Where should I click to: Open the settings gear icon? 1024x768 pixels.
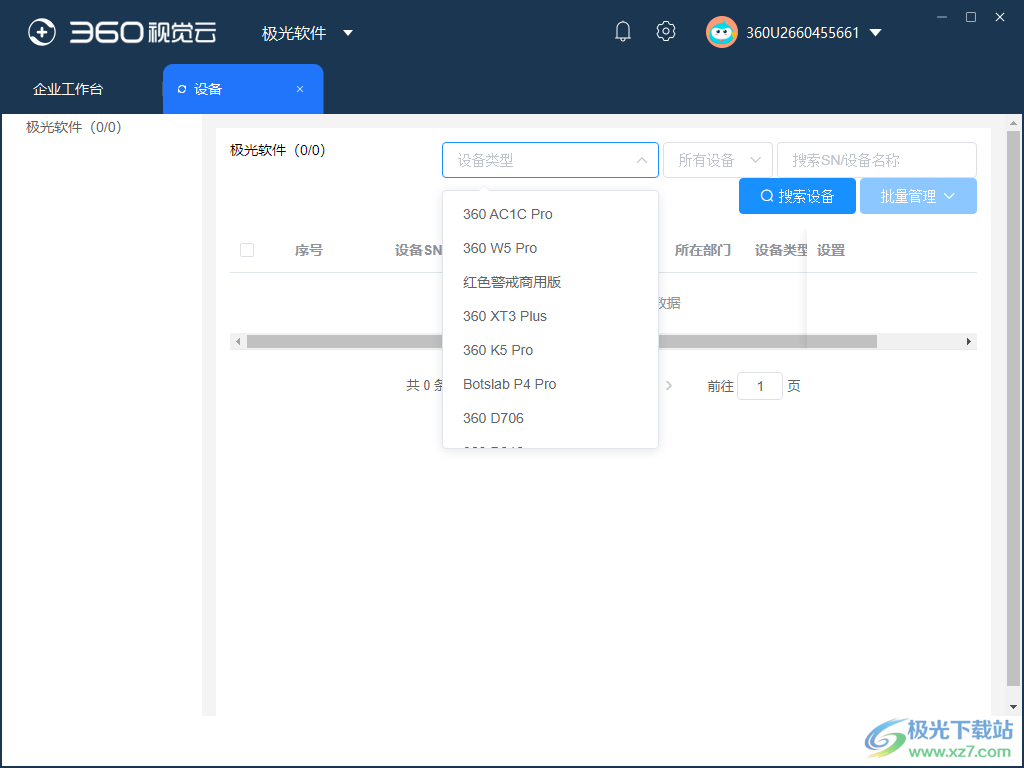[665, 31]
